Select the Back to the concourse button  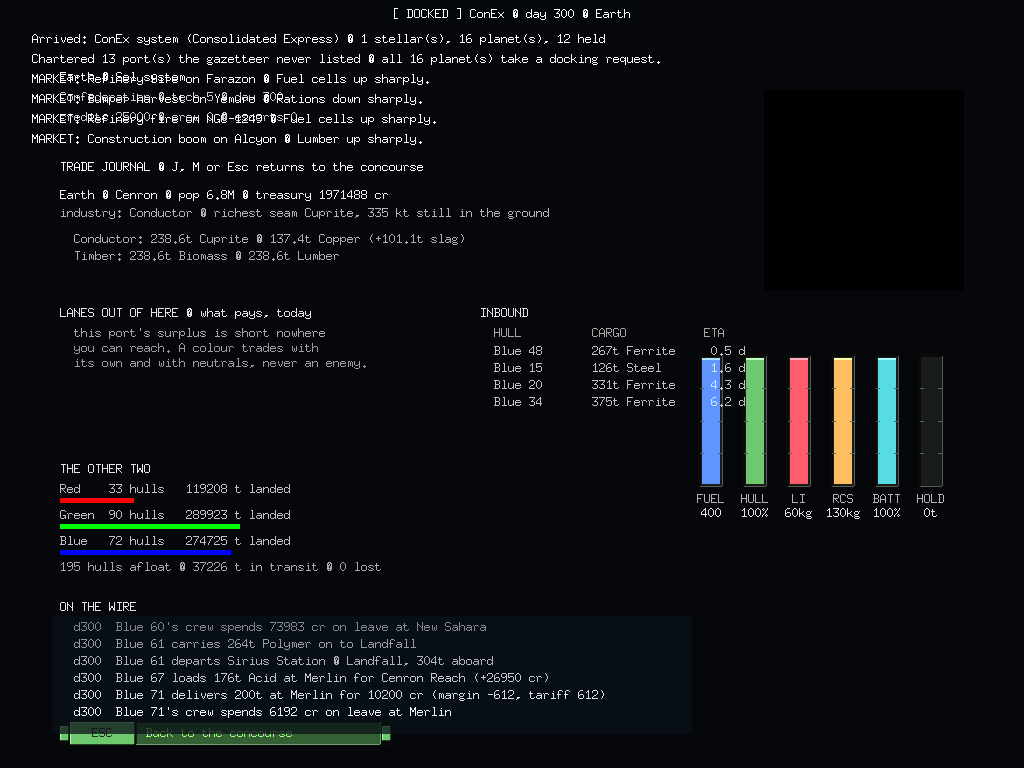[x=258, y=733]
